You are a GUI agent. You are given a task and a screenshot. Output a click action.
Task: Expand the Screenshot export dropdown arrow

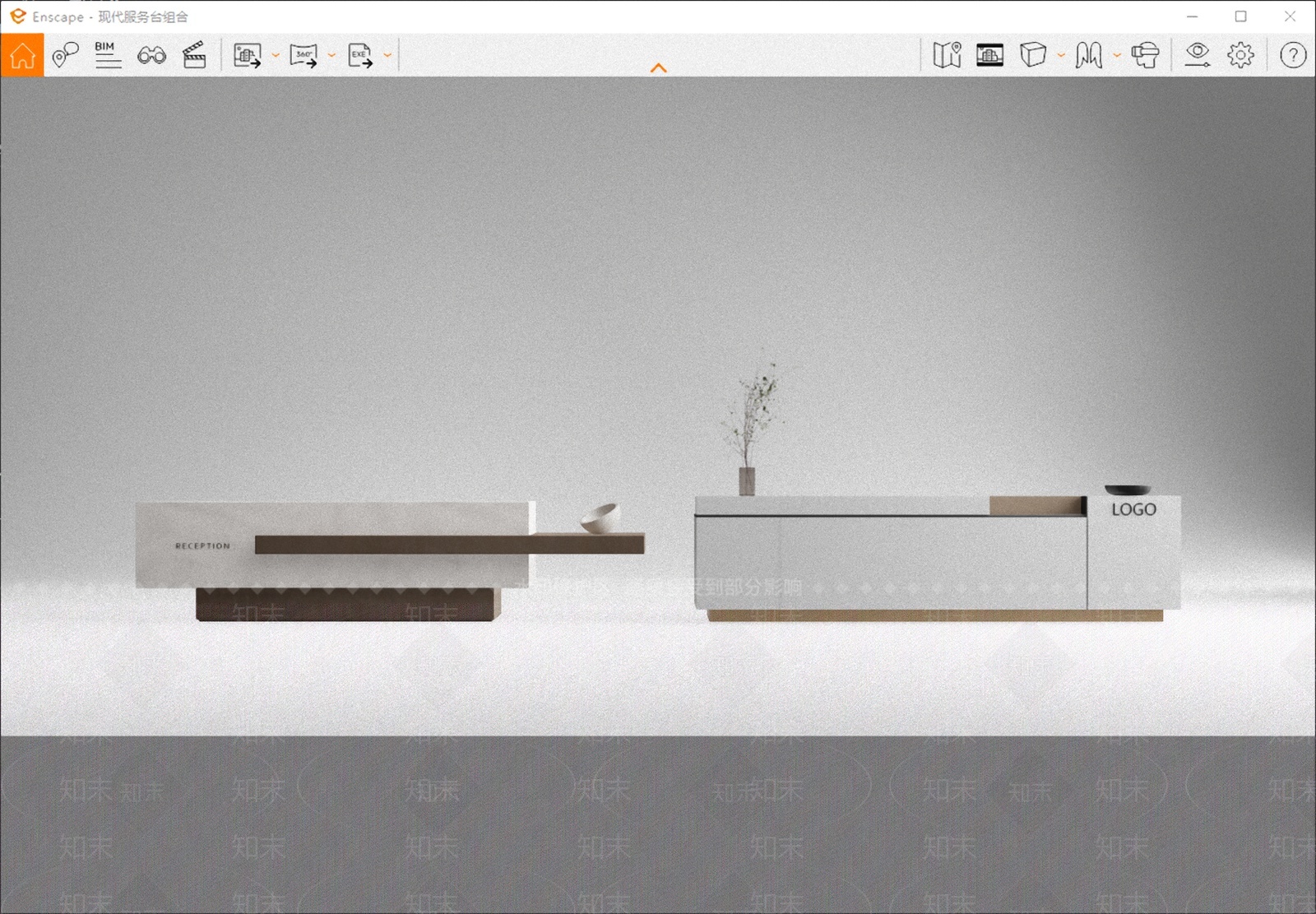276,56
